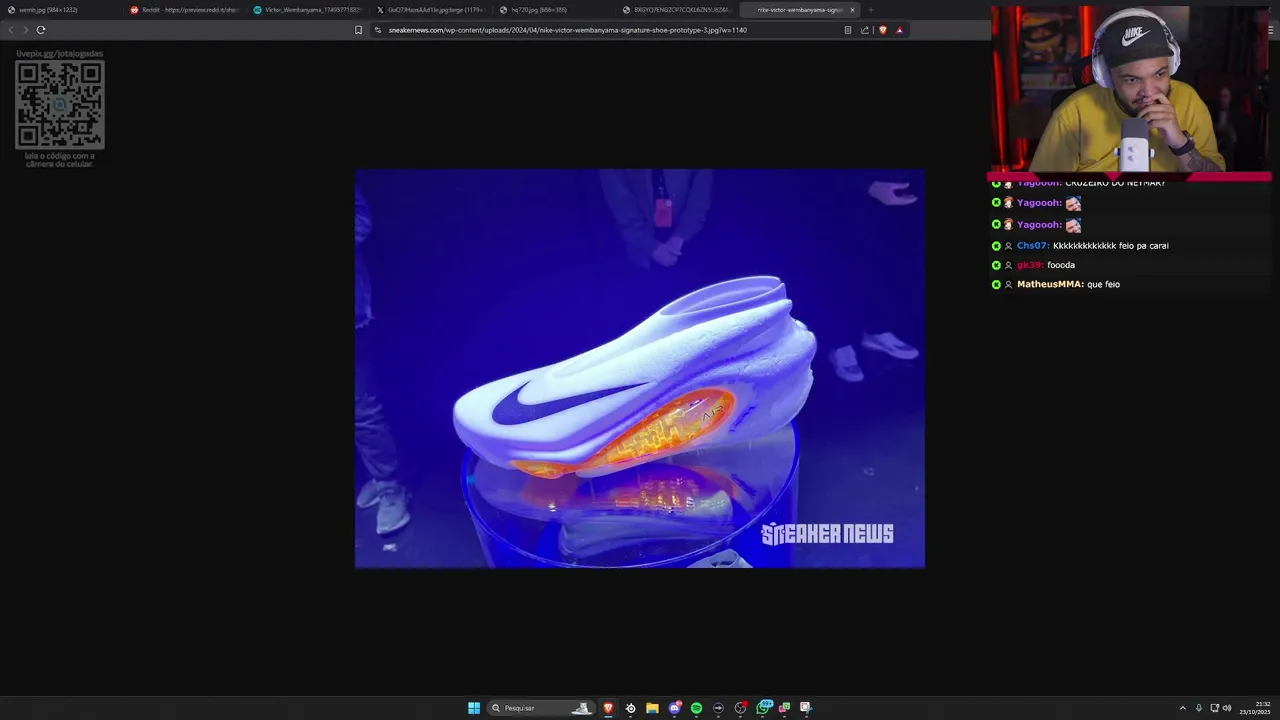Viewport: 1280px width, 720px height.
Task: Open network settings tray icon
Action: 1215,708
